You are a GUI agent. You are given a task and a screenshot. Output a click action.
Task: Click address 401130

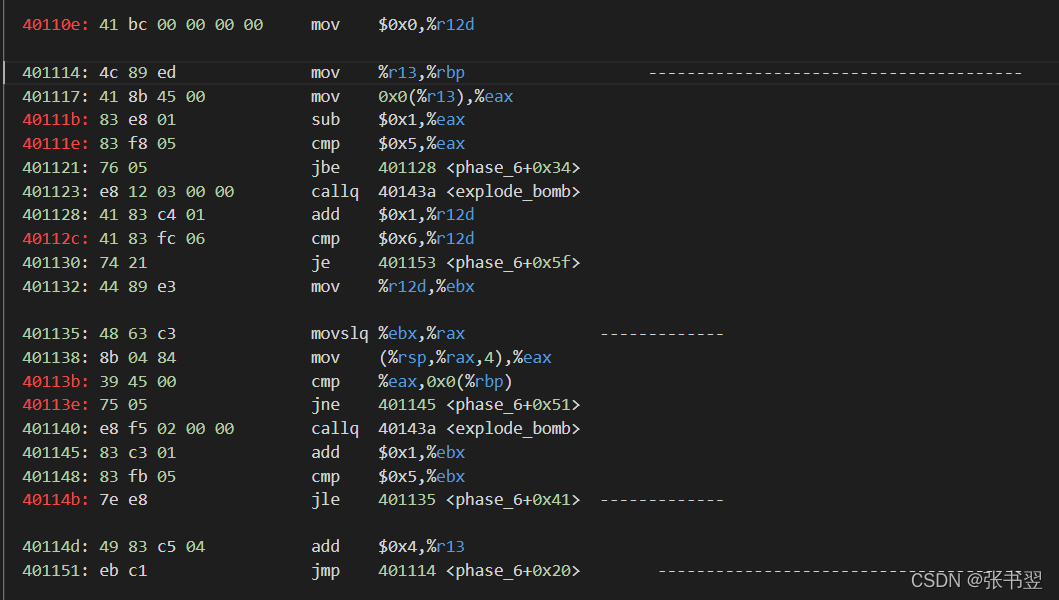pyautogui.click(x=55, y=263)
